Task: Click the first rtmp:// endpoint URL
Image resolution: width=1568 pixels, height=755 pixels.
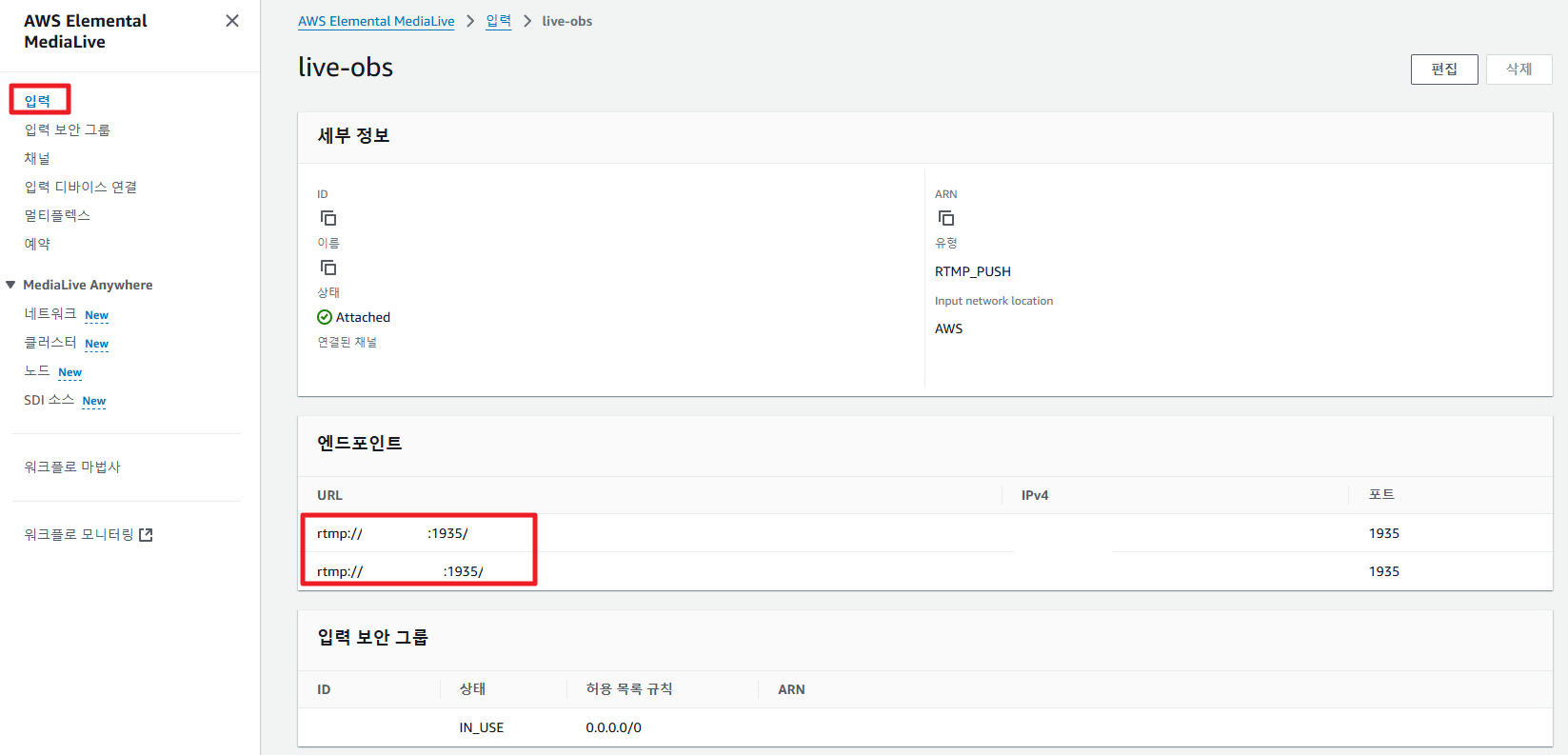Action: [392, 533]
